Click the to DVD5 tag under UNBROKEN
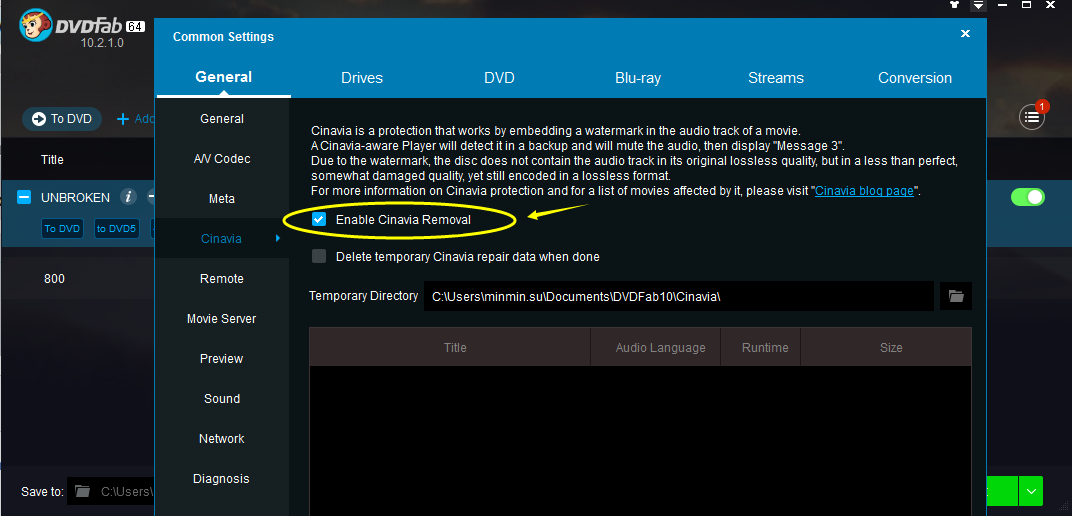The image size is (1072, 516). 117,228
